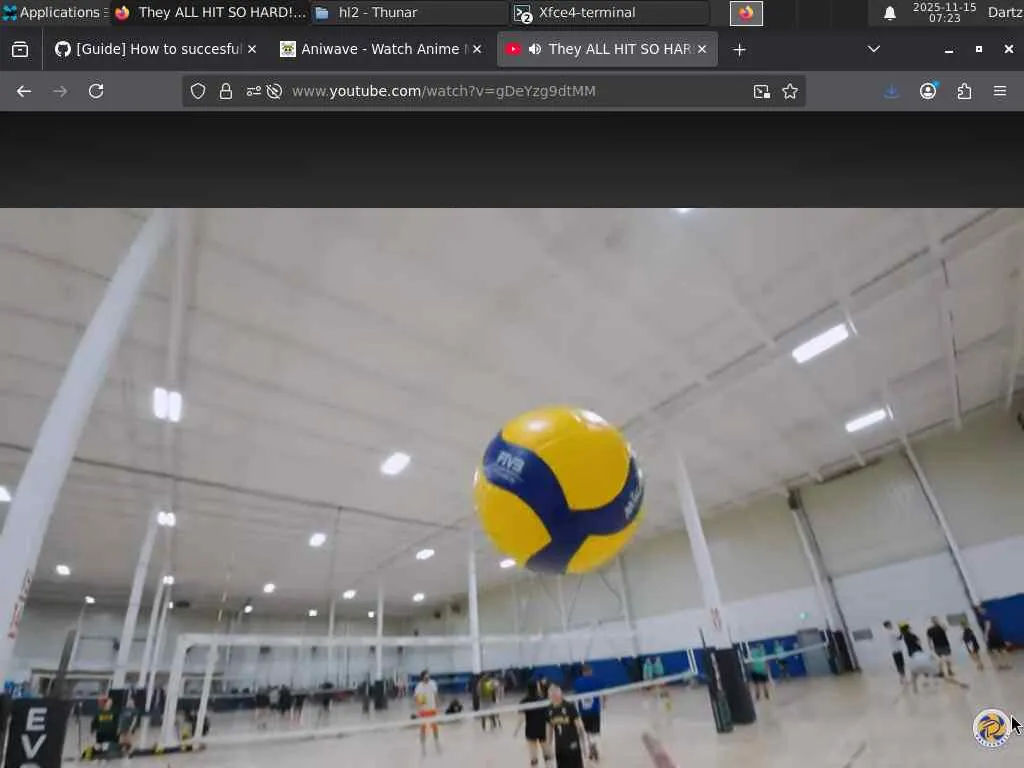The image size is (1024, 768).
Task: Open a new browser tab
Action: pyautogui.click(x=739, y=50)
